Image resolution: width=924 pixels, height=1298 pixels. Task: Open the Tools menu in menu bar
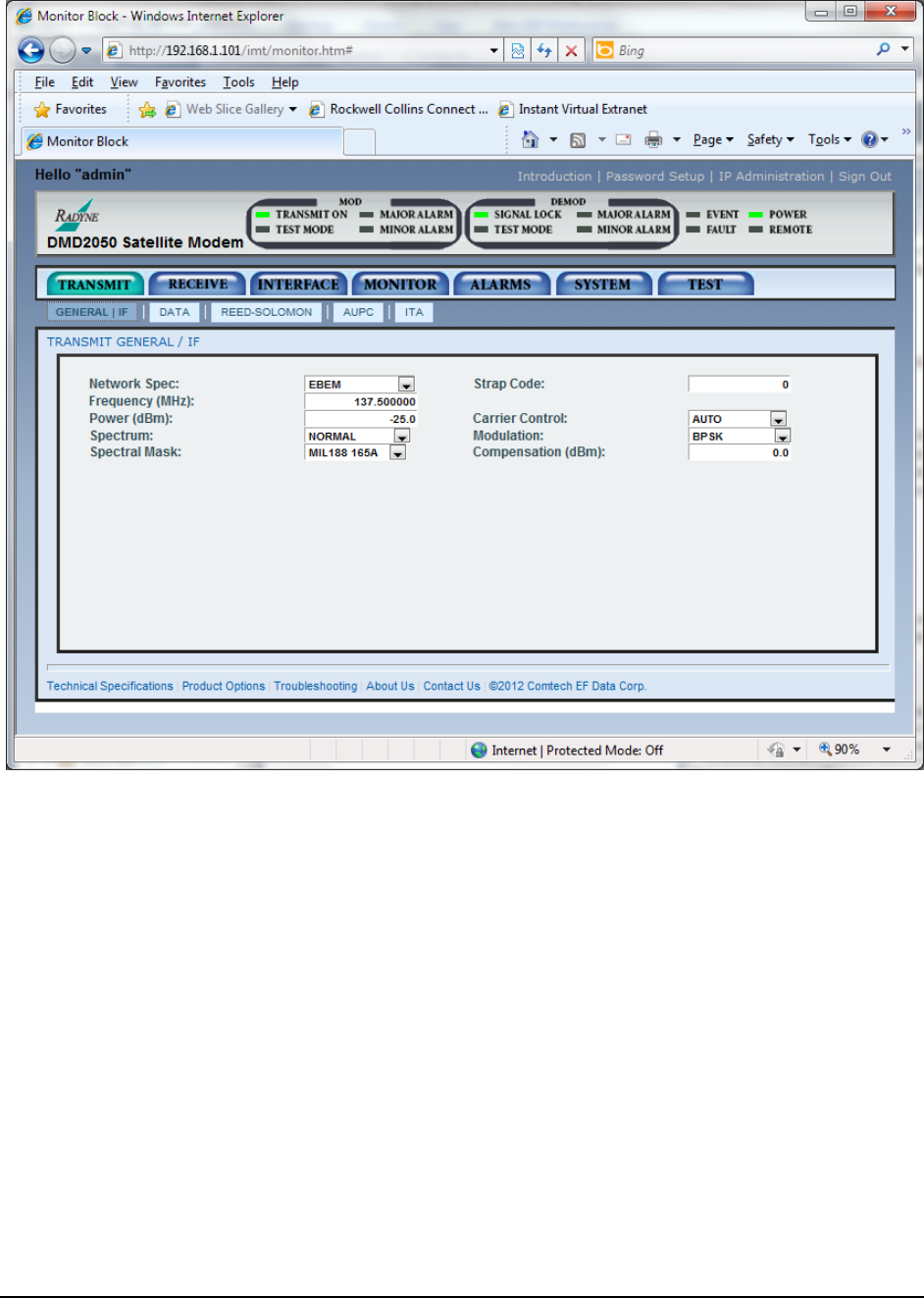click(x=238, y=82)
